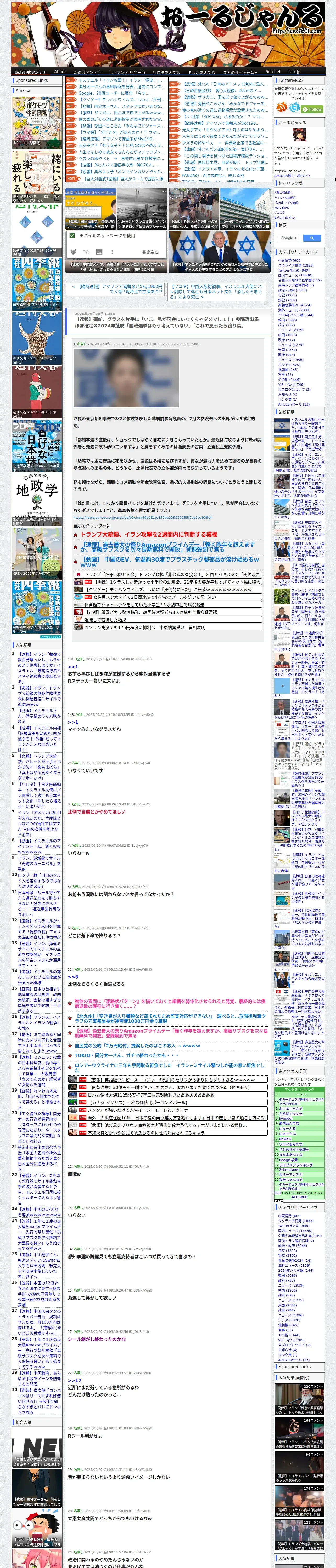Click comment text マイクみたいなグラスだね
Screen dimensions: 336x1568
(x=94, y=729)
